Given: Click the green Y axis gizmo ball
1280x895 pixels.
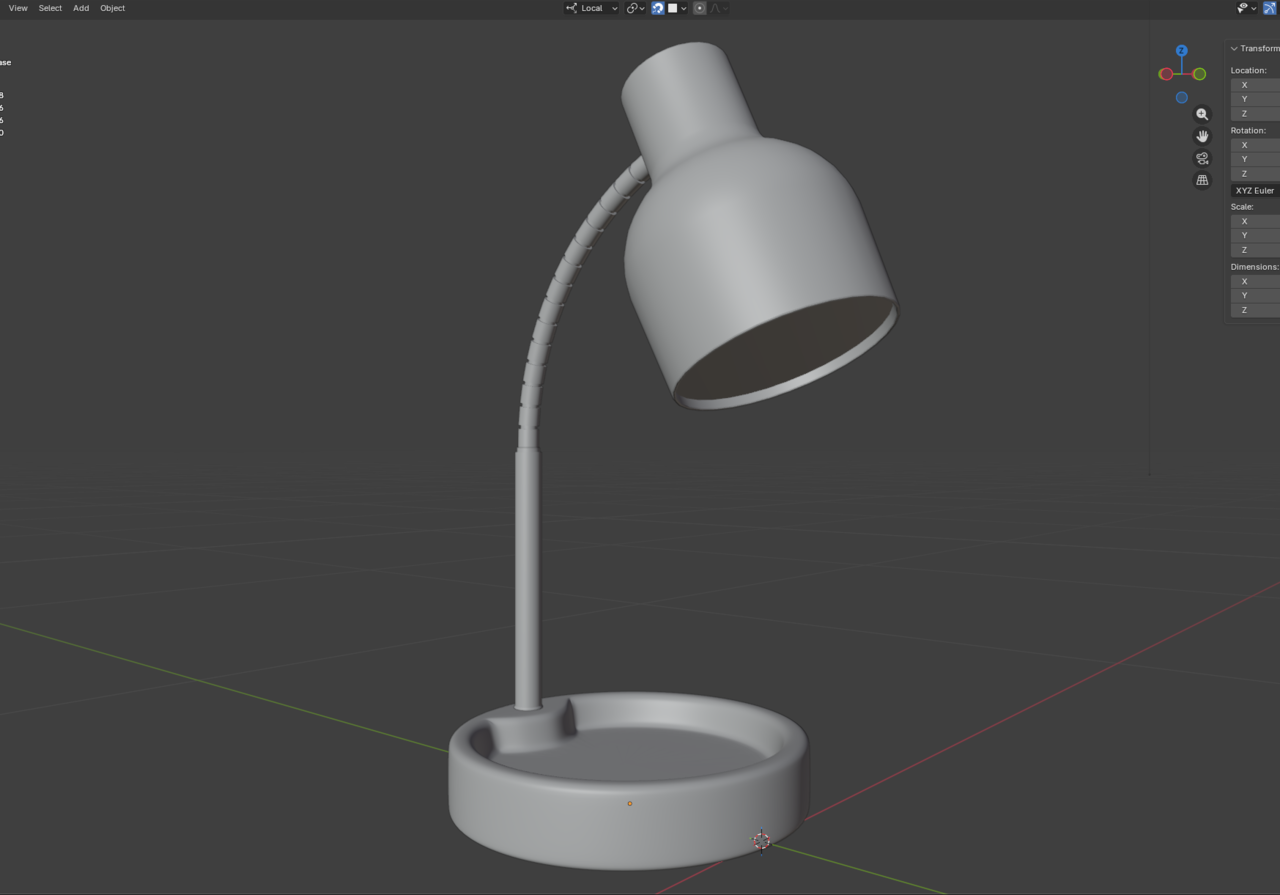Looking at the screenshot, I should (x=1198, y=73).
